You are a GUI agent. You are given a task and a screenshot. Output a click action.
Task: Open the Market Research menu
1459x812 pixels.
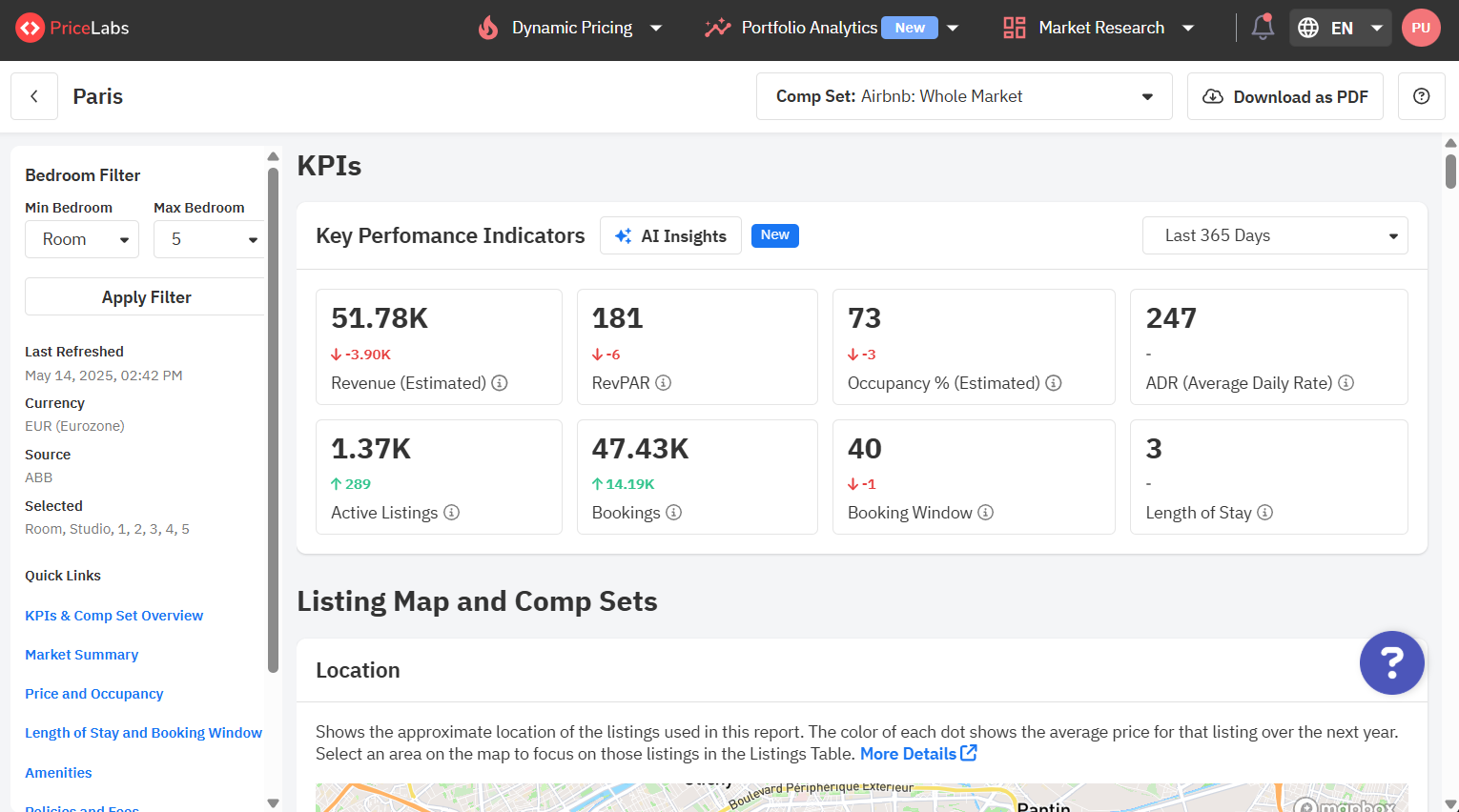(x=1099, y=28)
